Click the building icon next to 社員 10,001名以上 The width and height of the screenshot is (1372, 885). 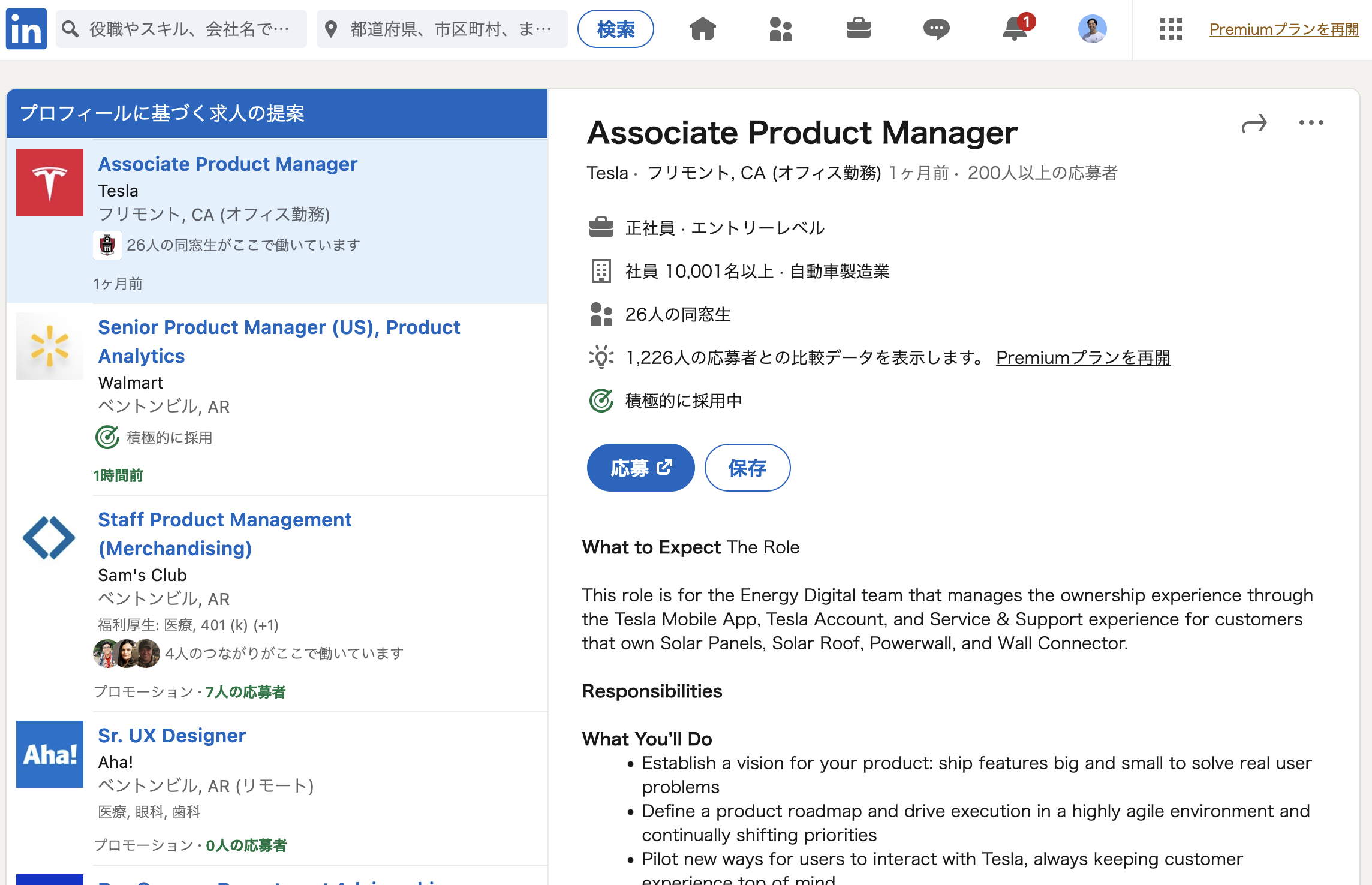pyautogui.click(x=601, y=271)
